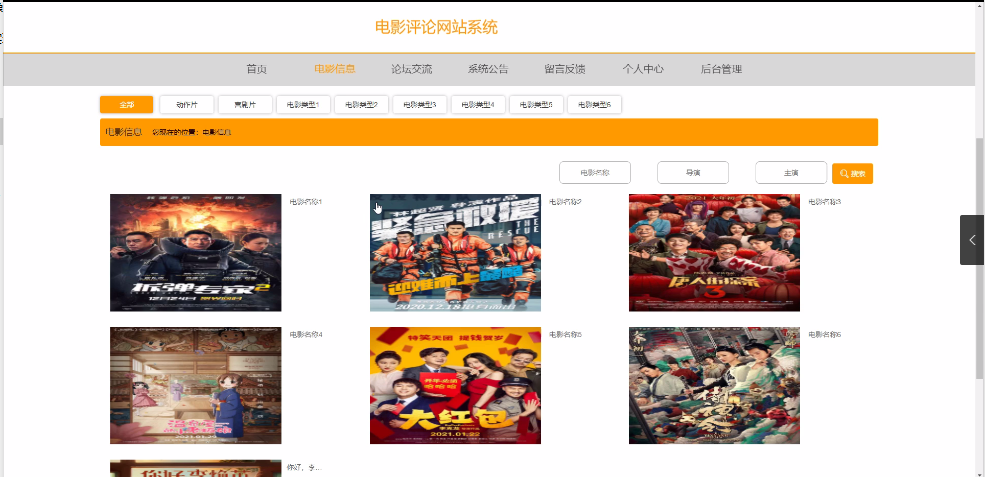Open 留言反馈 navigation item
Image resolution: width=985 pixels, height=477 pixels.
point(565,69)
